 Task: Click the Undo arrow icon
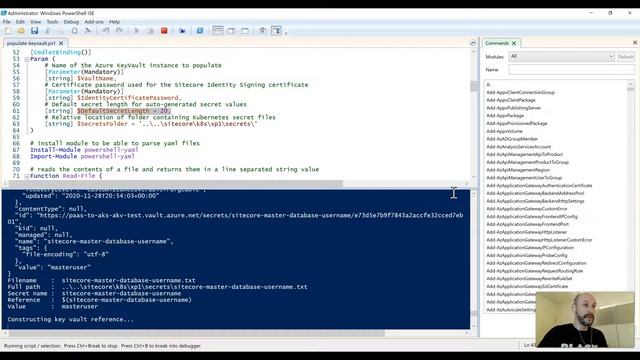tap(106, 31)
